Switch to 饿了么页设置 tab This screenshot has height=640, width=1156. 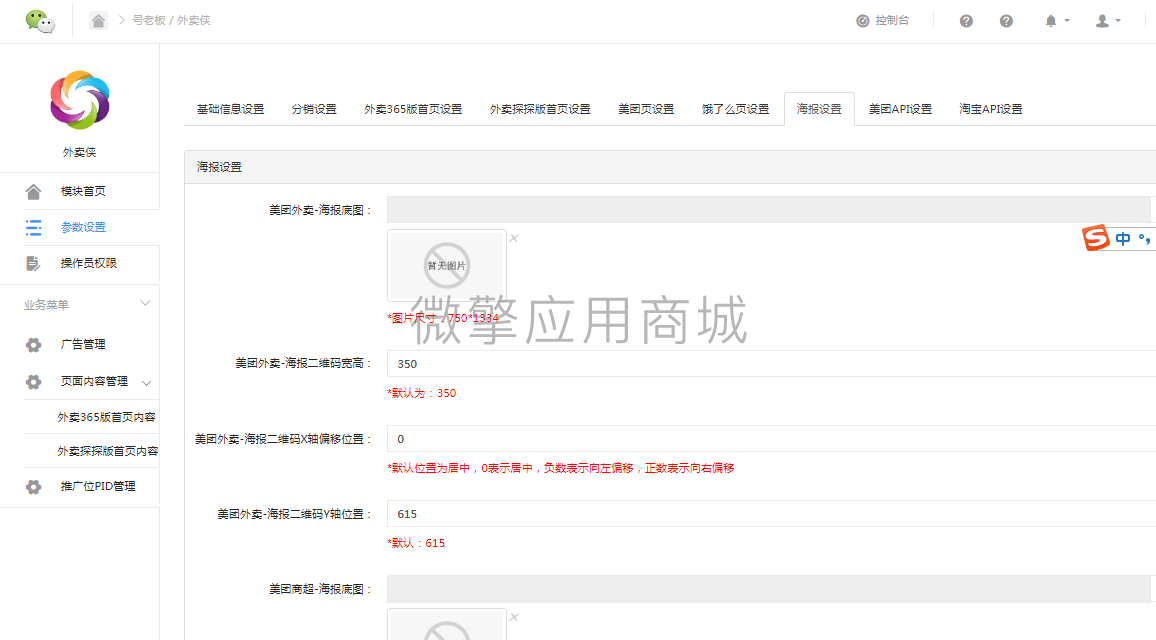click(735, 109)
